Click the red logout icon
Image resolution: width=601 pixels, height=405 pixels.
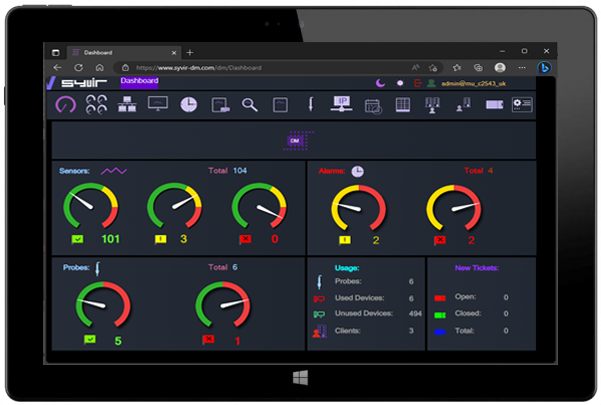[417, 83]
